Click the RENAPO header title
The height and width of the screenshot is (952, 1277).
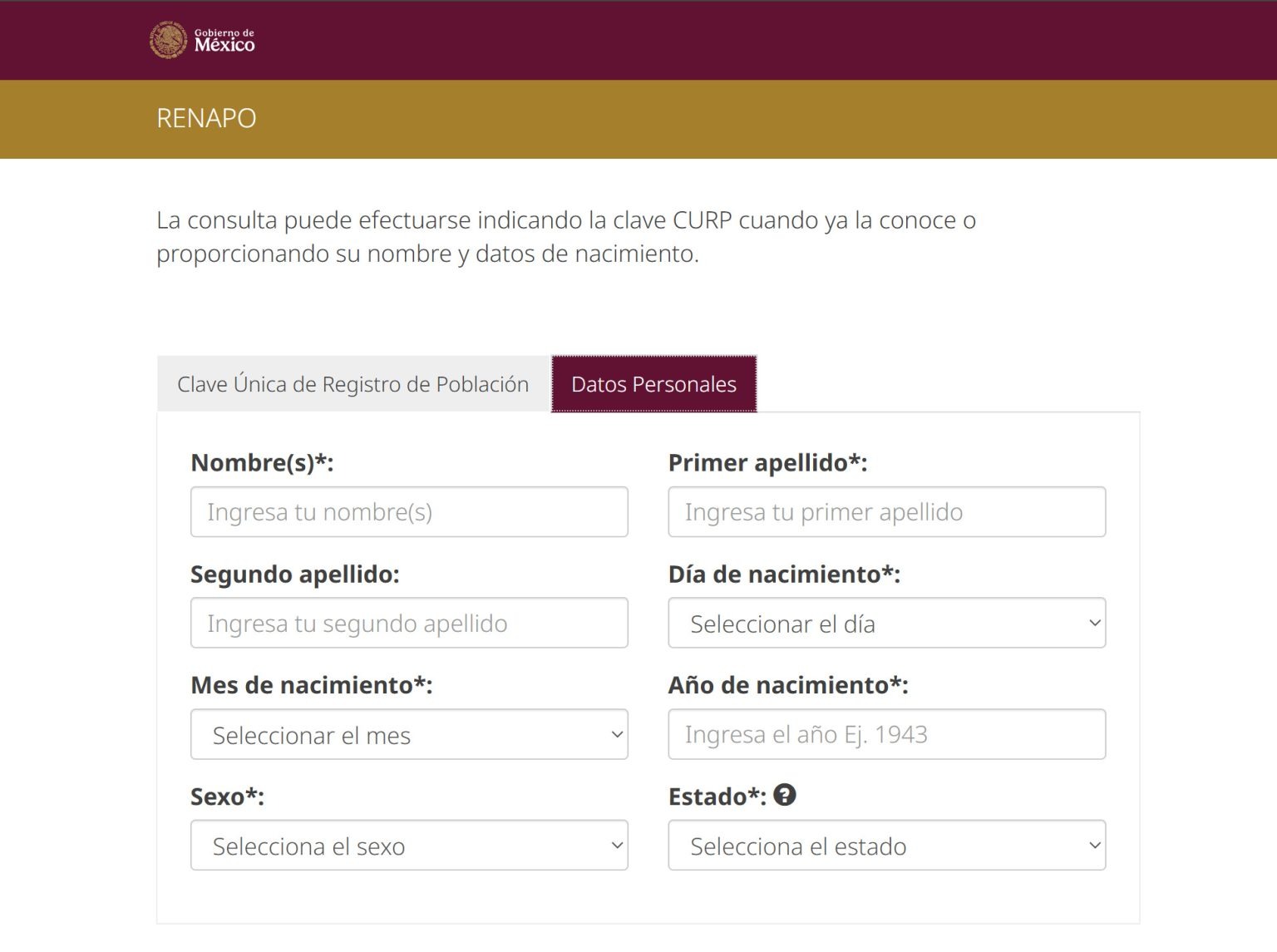coord(205,118)
